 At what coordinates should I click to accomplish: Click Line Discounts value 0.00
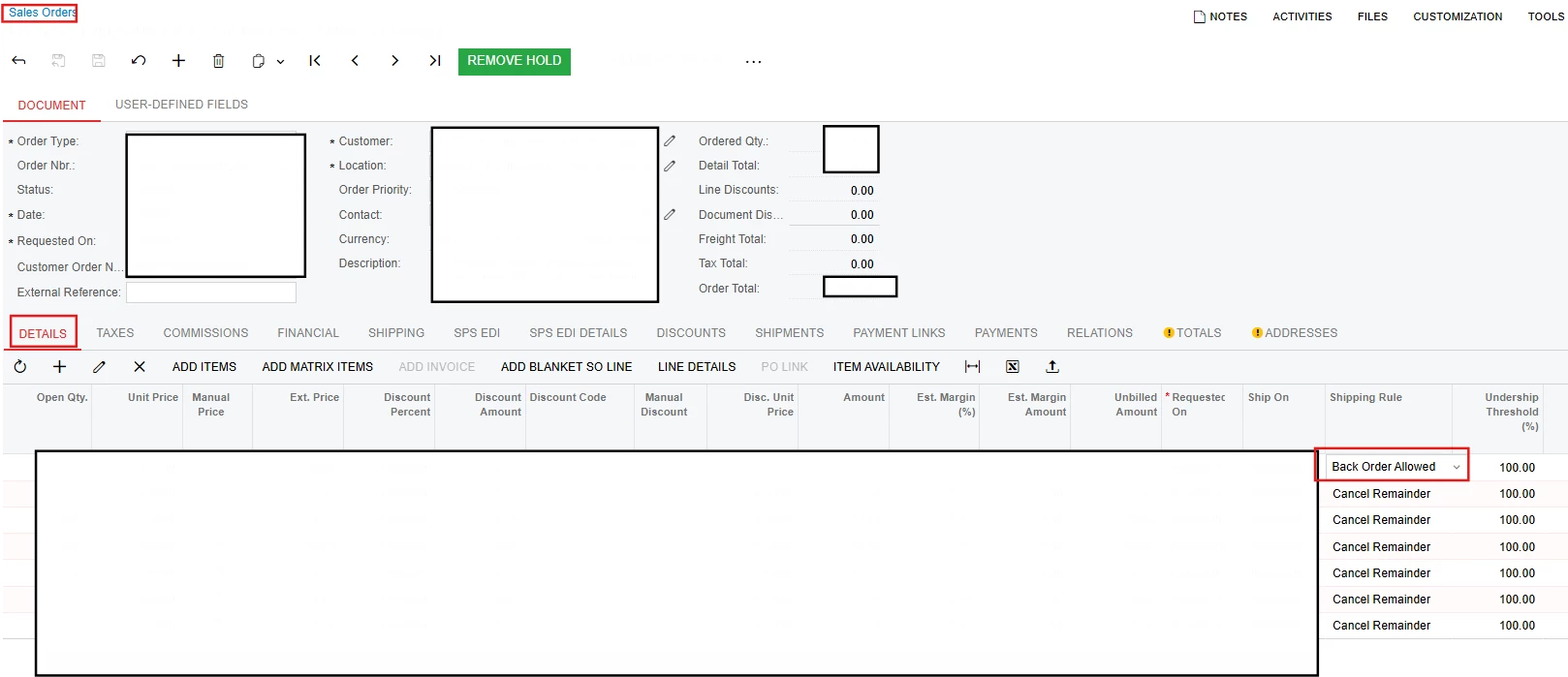click(862, 191)
